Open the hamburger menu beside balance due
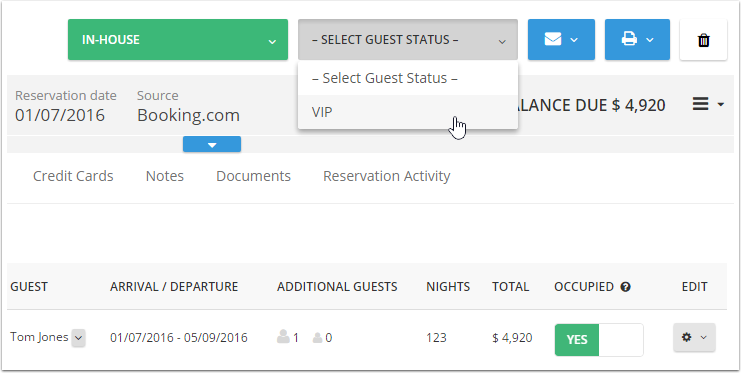The image size is (741, 373). click(x=707, y=104)
